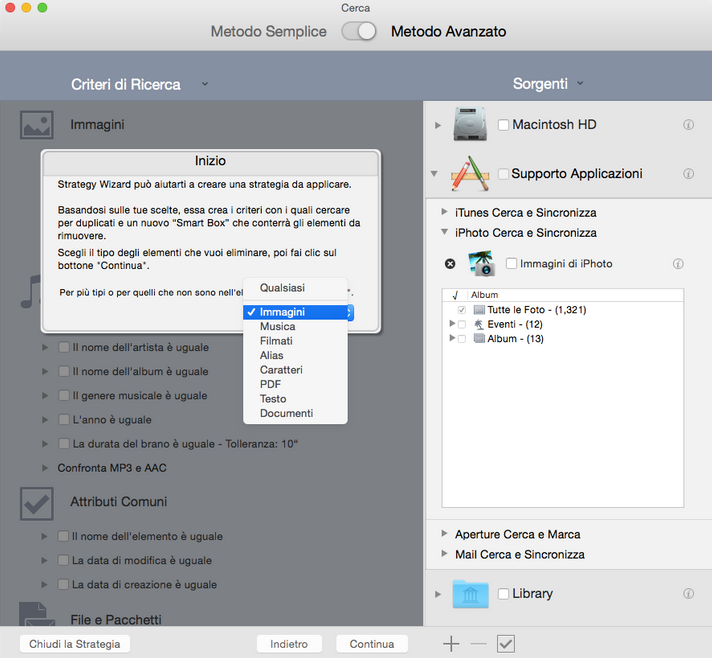Enable Il genere musicale è uguale
Screen dimensions: 712x658
click(x=64, y=396)
